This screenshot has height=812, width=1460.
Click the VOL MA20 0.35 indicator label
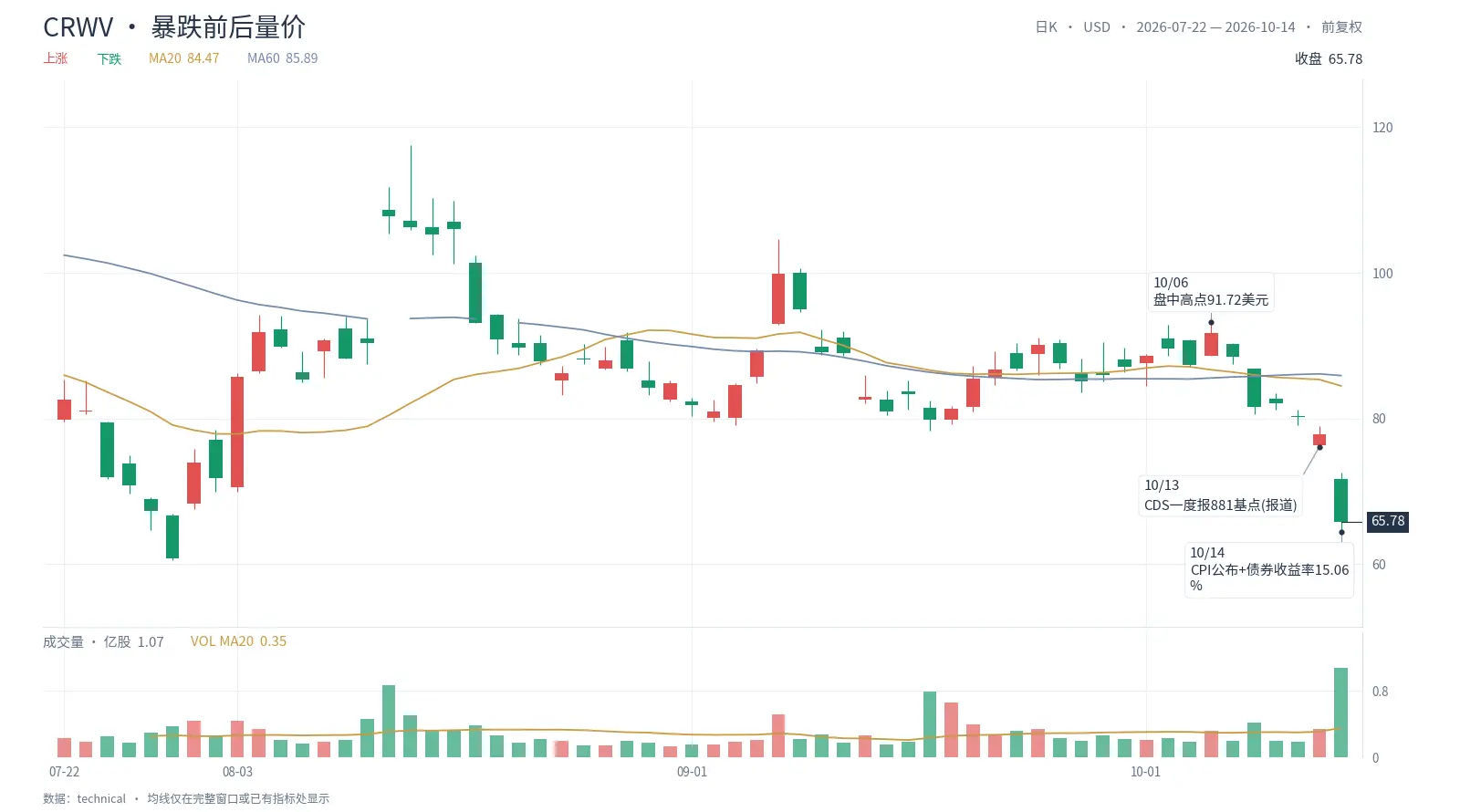click(238, 641)
